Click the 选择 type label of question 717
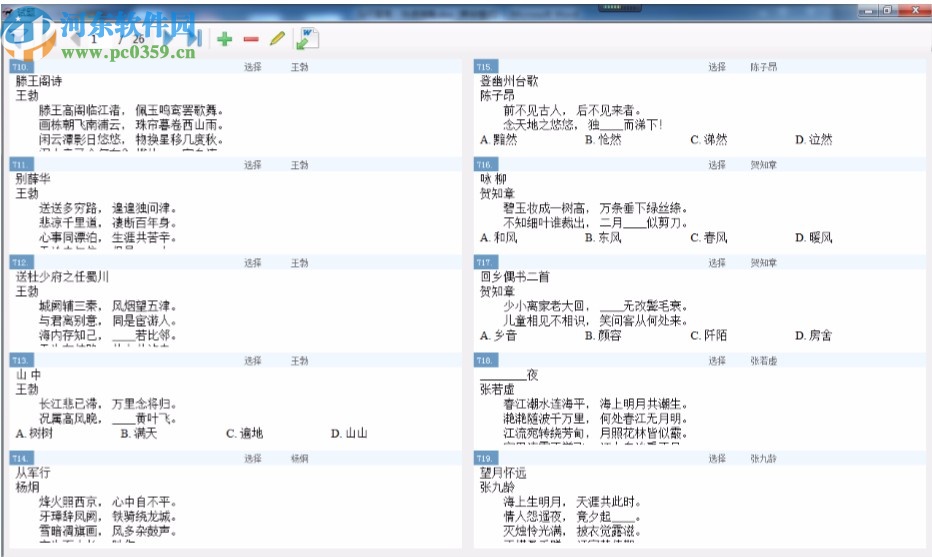 click(x=717, y=262)
